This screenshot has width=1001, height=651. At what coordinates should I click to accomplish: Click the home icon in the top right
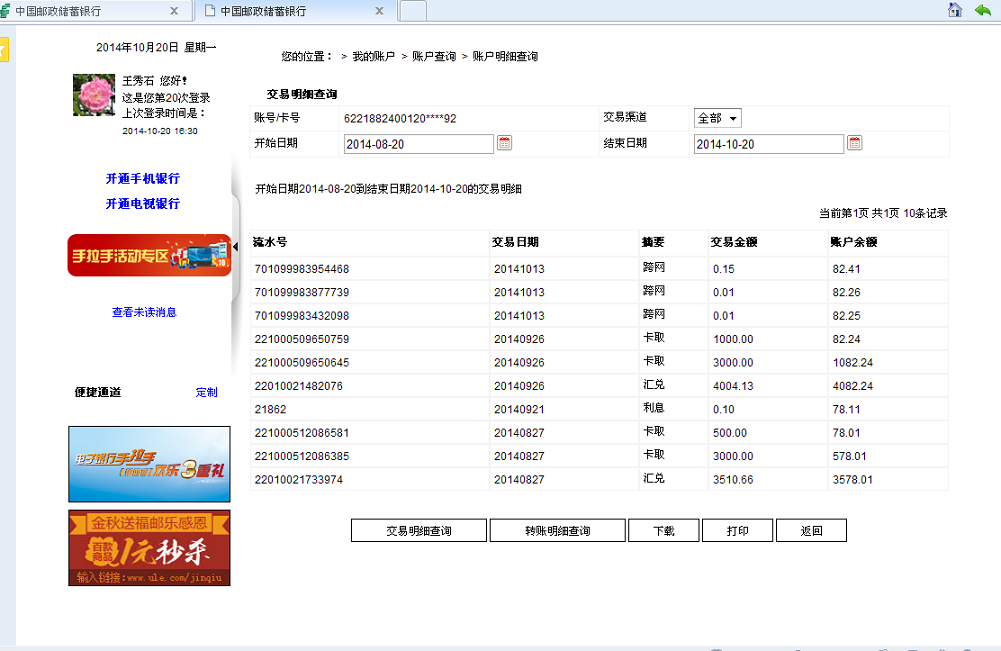[x=955, y=10]
